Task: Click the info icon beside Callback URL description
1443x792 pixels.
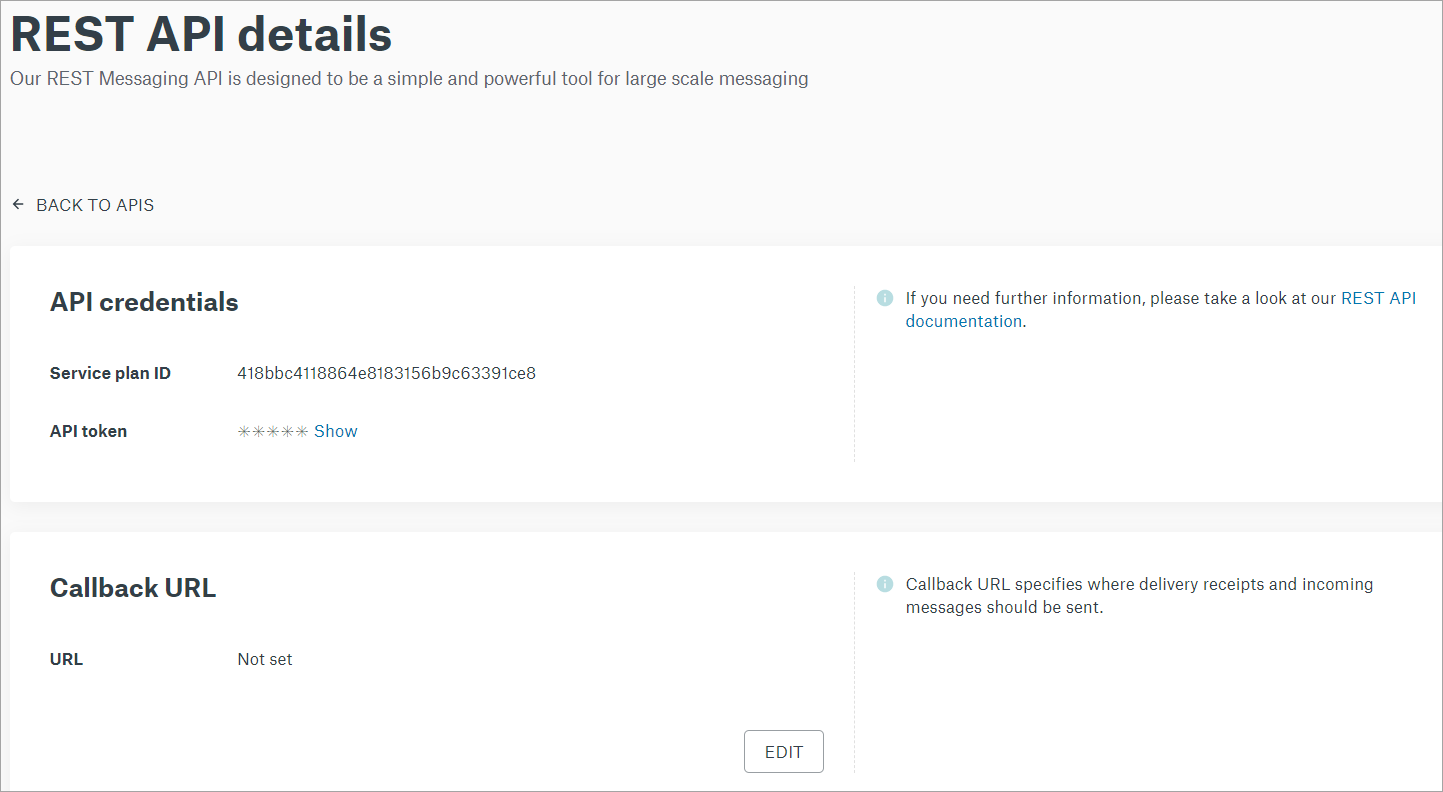Action: click(884, 584)
